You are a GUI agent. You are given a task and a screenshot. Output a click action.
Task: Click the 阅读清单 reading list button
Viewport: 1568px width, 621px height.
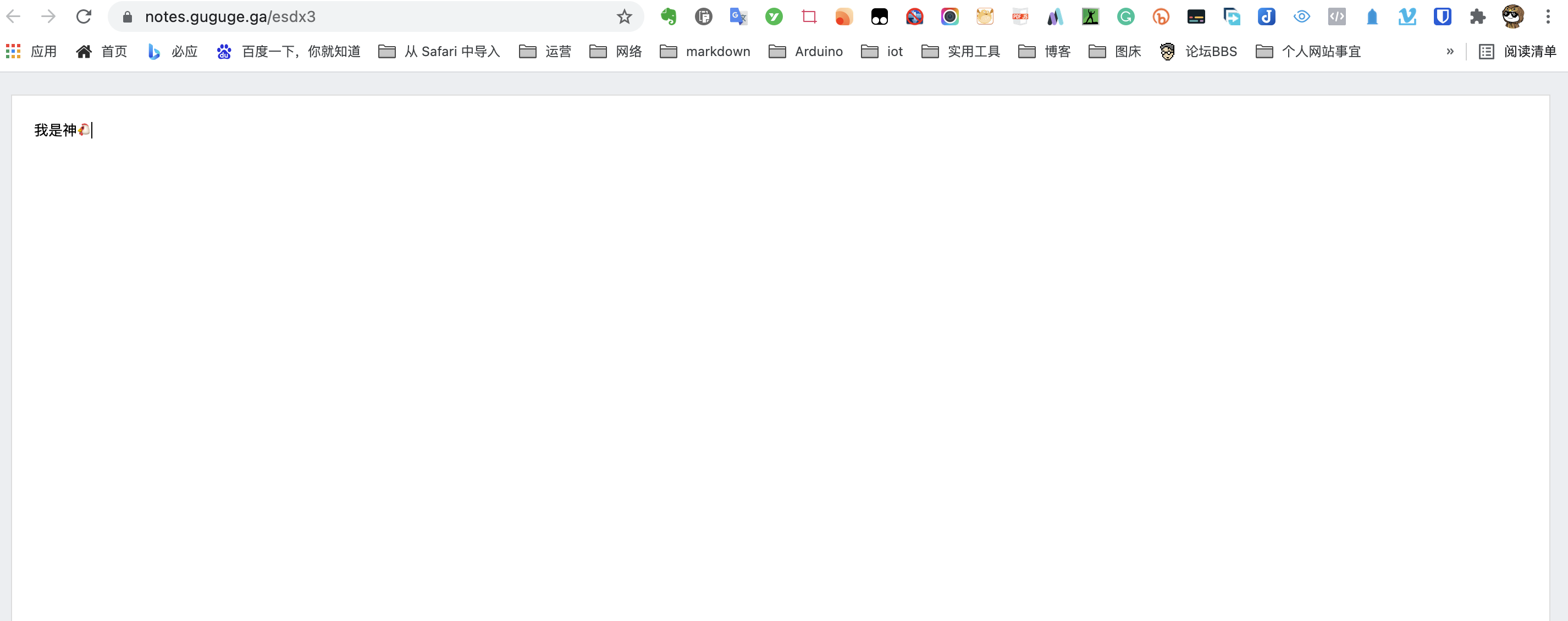(1517, 52)
